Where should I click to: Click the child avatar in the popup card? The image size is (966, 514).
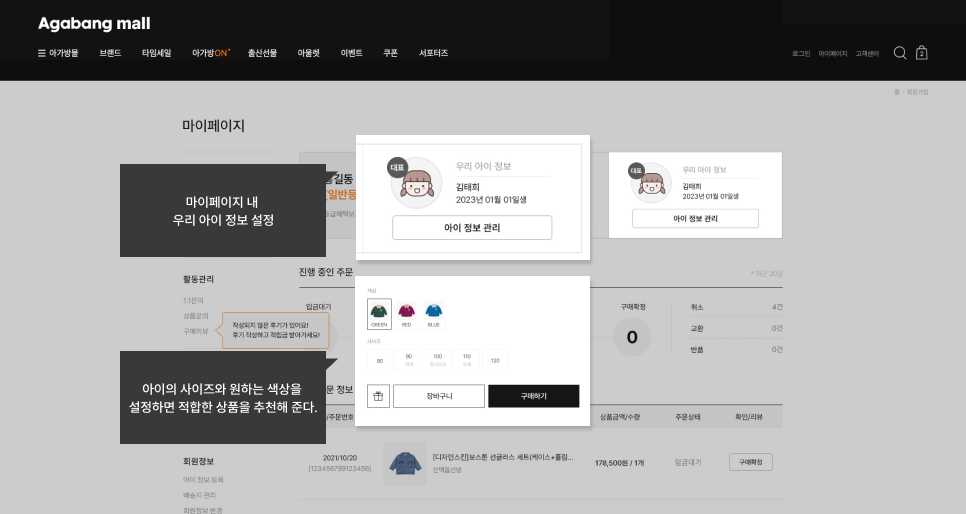tap(416, 183)
